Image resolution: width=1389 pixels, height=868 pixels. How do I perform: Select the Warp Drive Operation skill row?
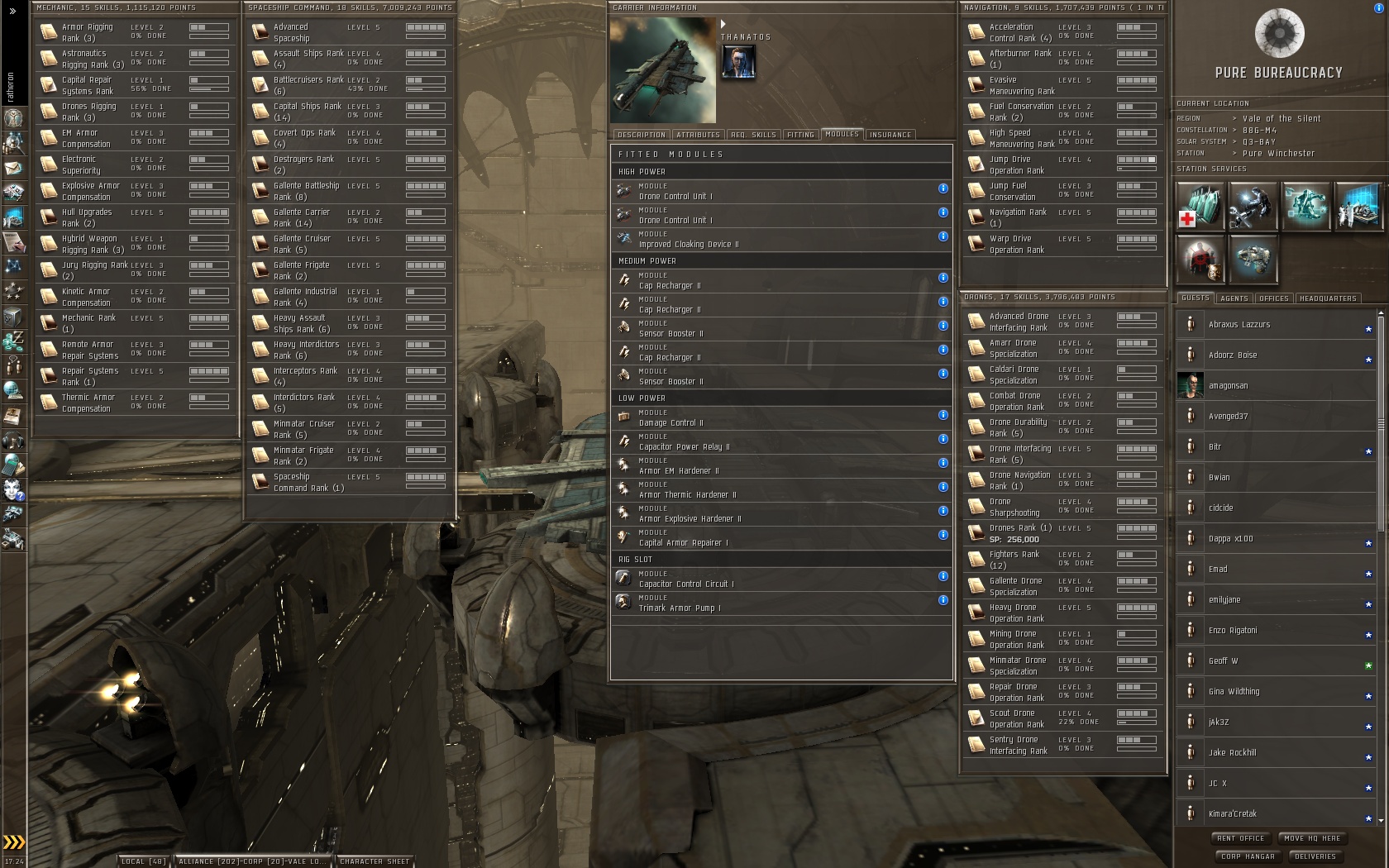pyautogui.click(x=1062, y=244)
